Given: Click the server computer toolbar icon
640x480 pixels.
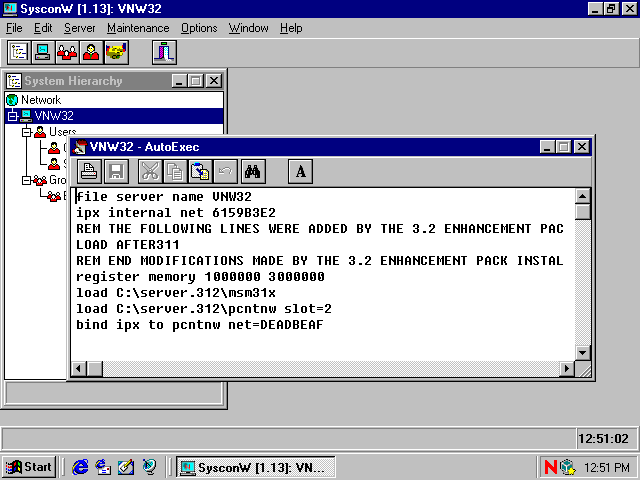Looking at the screenshot, I should pyautogui.click(x=43, y=52).
